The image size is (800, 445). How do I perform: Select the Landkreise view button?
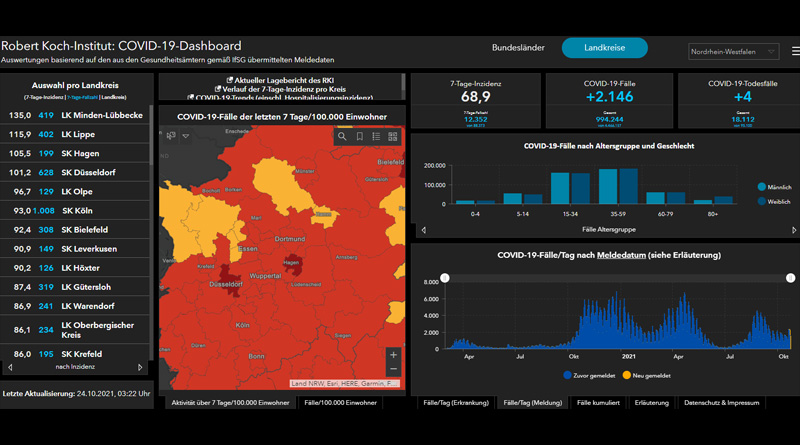[x=605, y=47]
